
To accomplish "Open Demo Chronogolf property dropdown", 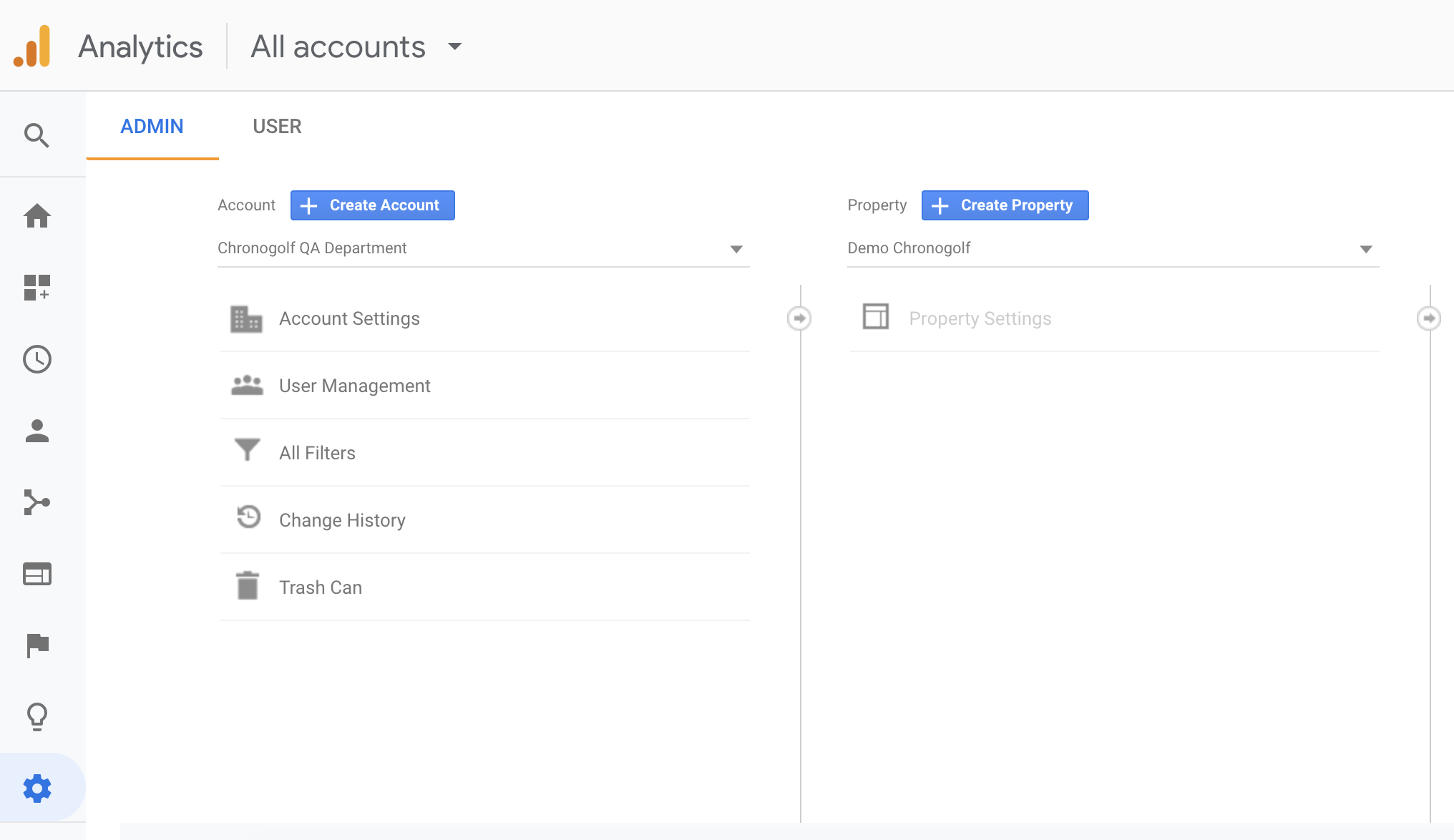I will pos(1113,248).
